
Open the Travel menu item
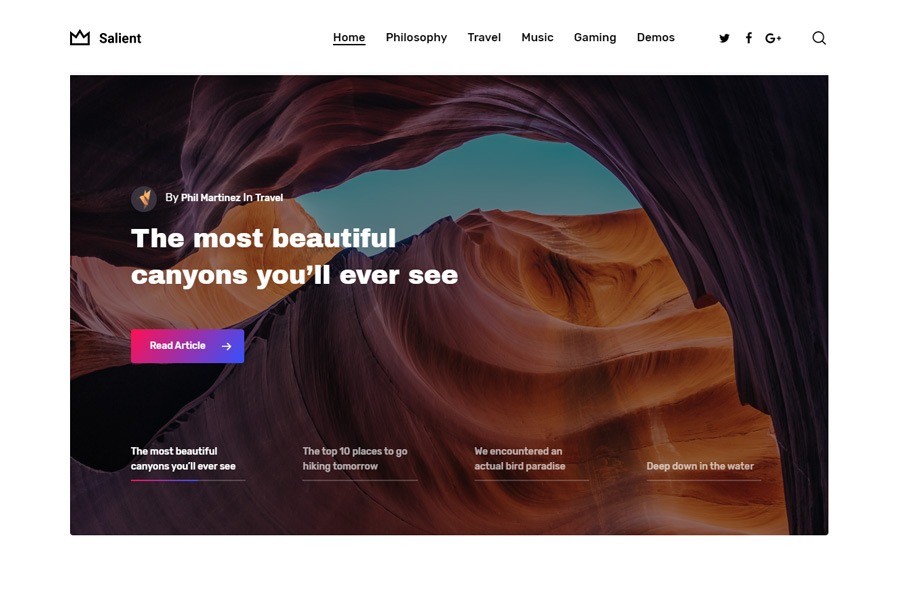[484, 37]
